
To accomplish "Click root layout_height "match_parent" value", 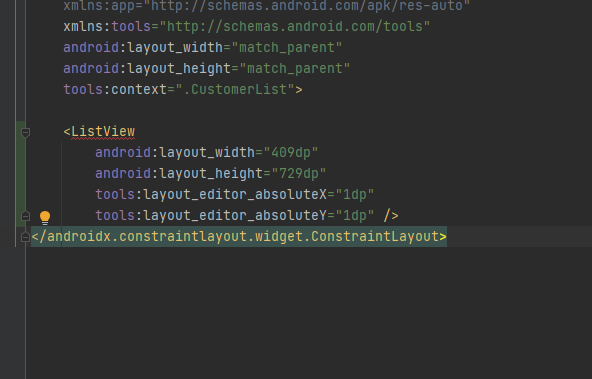I will [x=294, y=69].
